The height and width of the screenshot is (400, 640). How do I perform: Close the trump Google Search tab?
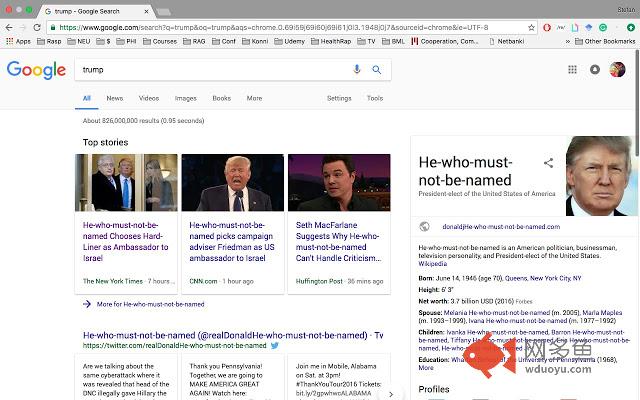tap(146, 11)
